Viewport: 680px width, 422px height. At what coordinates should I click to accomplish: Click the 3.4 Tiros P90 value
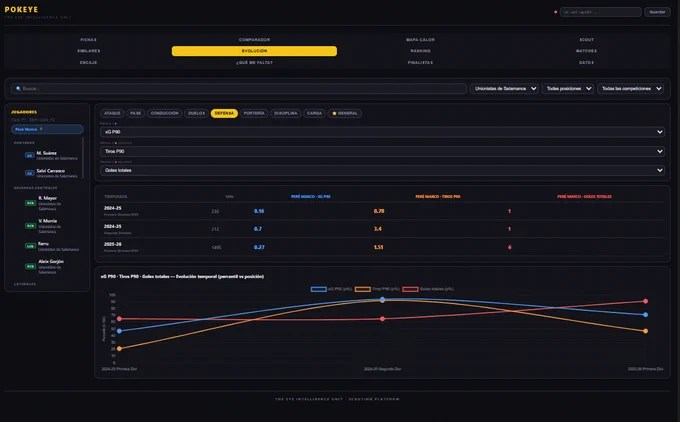click(378, 229)
